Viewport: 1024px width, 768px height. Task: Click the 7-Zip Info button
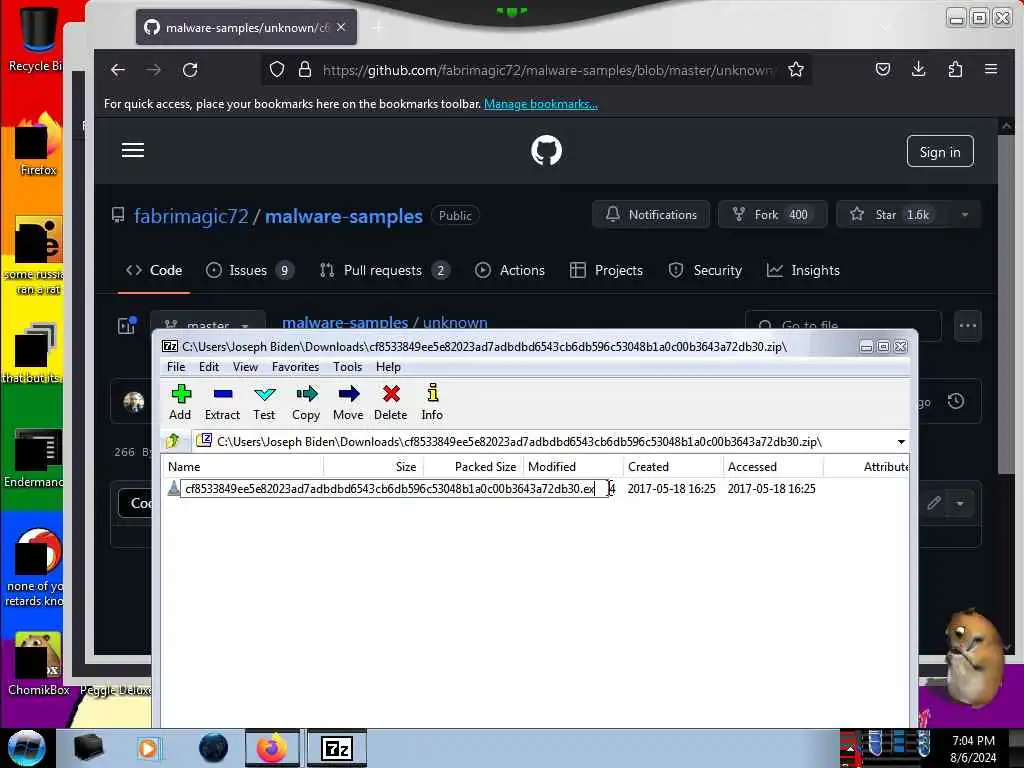pyautogui.click(x=432, y=402)
